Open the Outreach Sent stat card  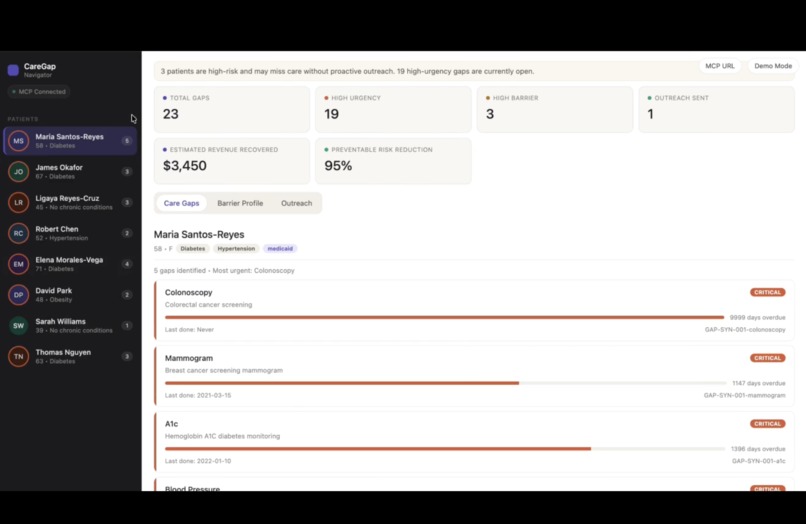pos(717,109)
